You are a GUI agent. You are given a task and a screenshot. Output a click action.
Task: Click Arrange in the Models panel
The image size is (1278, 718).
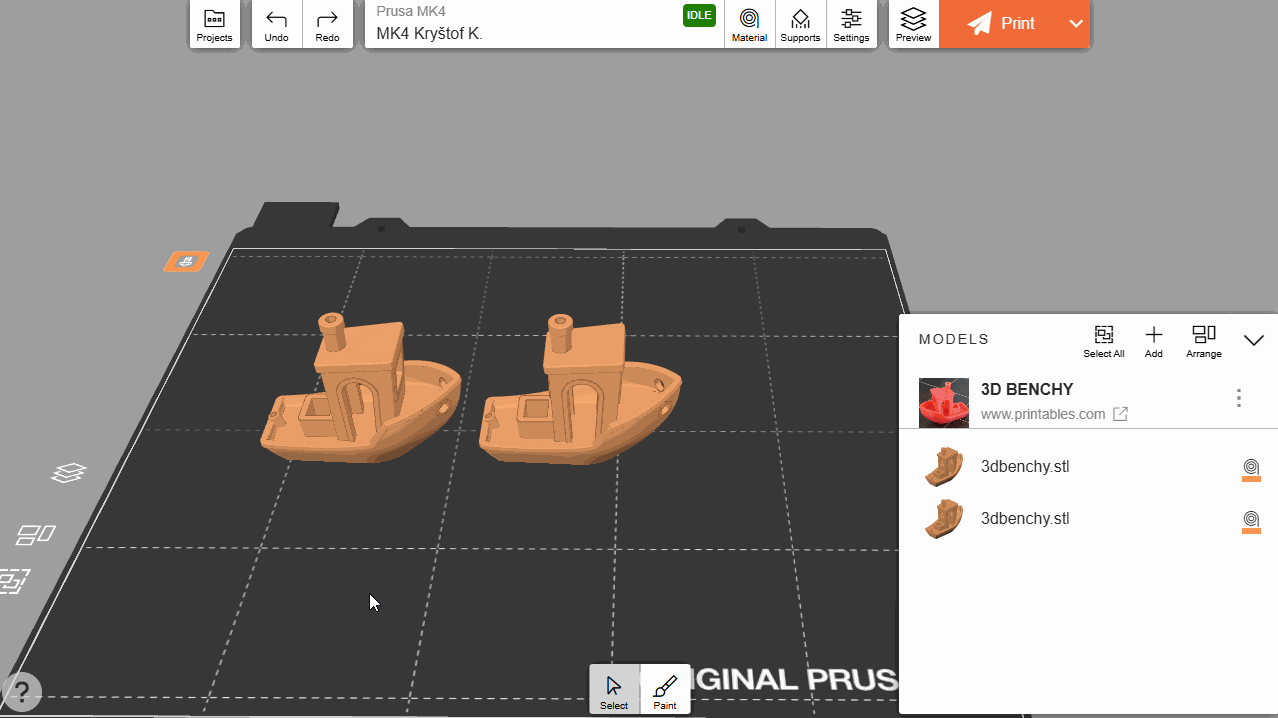tap(1203, 340)
